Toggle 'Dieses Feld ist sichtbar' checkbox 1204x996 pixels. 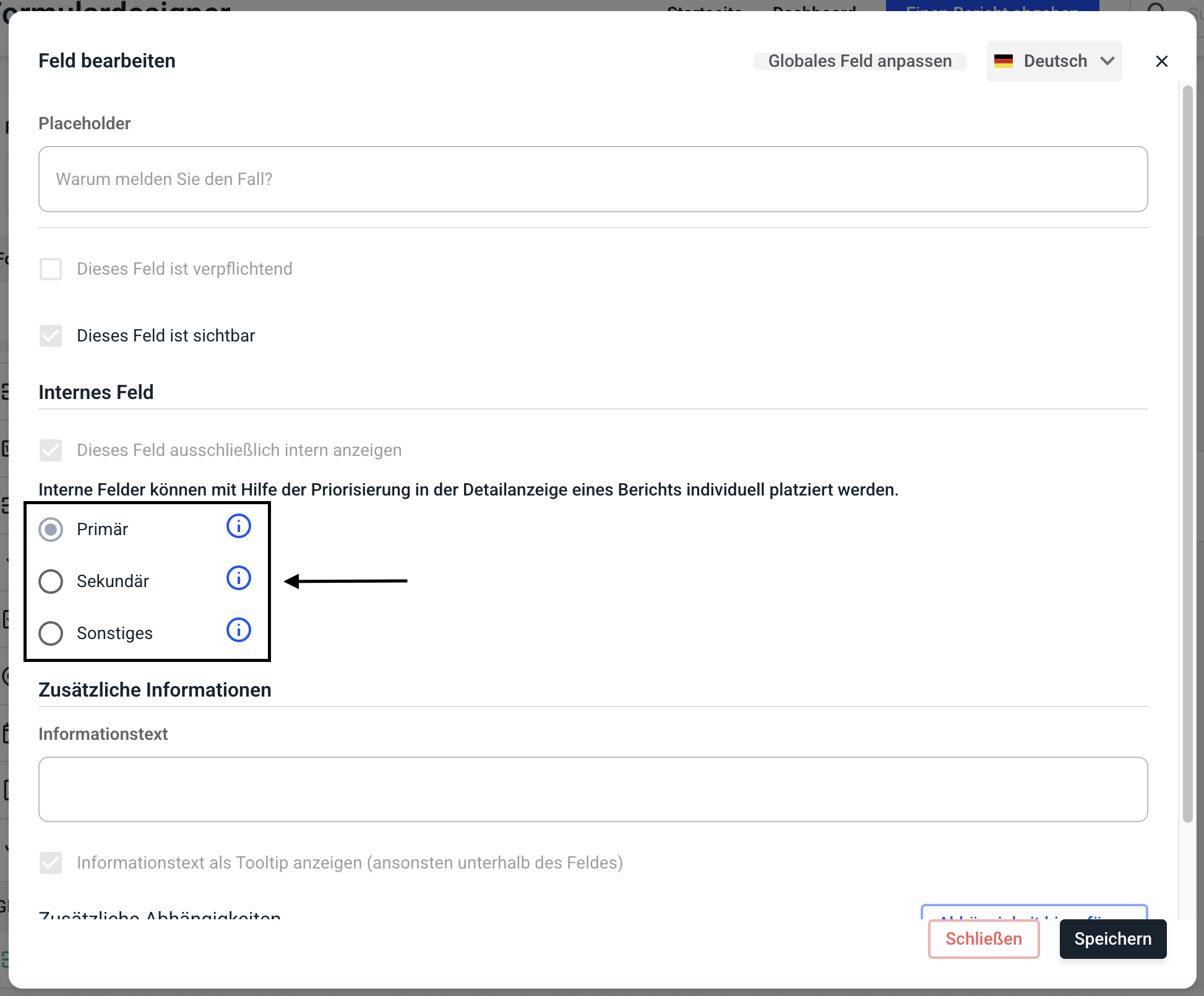51,336
